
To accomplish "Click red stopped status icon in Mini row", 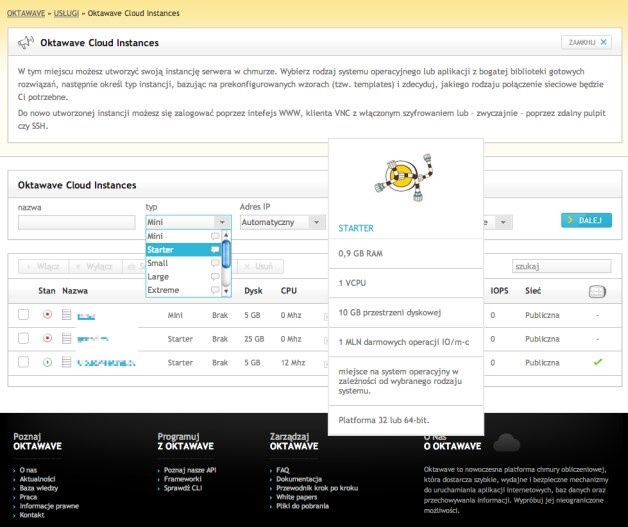I will point(47,314).
